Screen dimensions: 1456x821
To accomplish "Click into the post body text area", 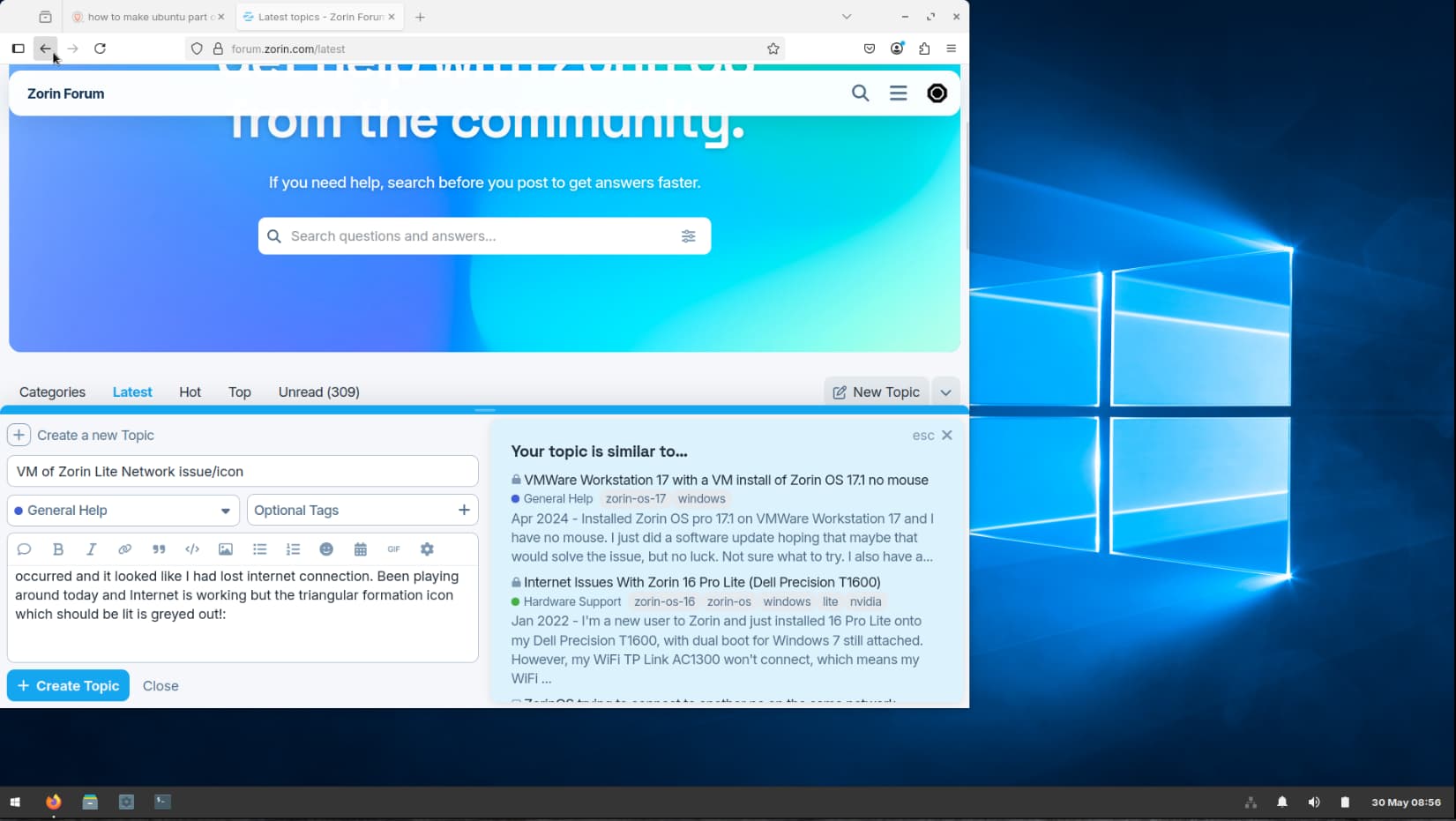I will click(x=243, y=614).
